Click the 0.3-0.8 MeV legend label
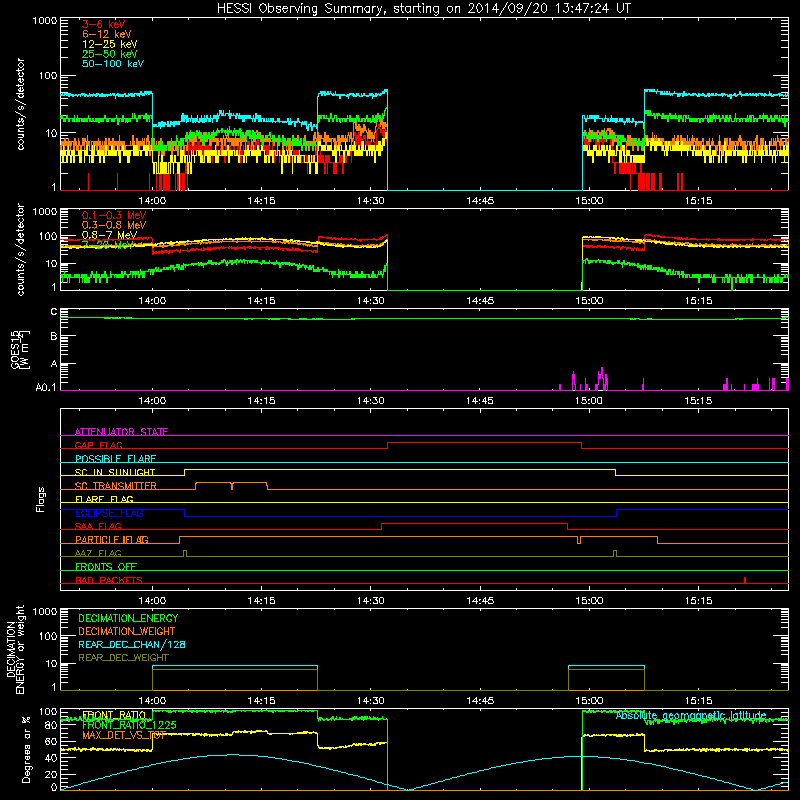The height and width of the screenshot is (800, 800). 114,225
